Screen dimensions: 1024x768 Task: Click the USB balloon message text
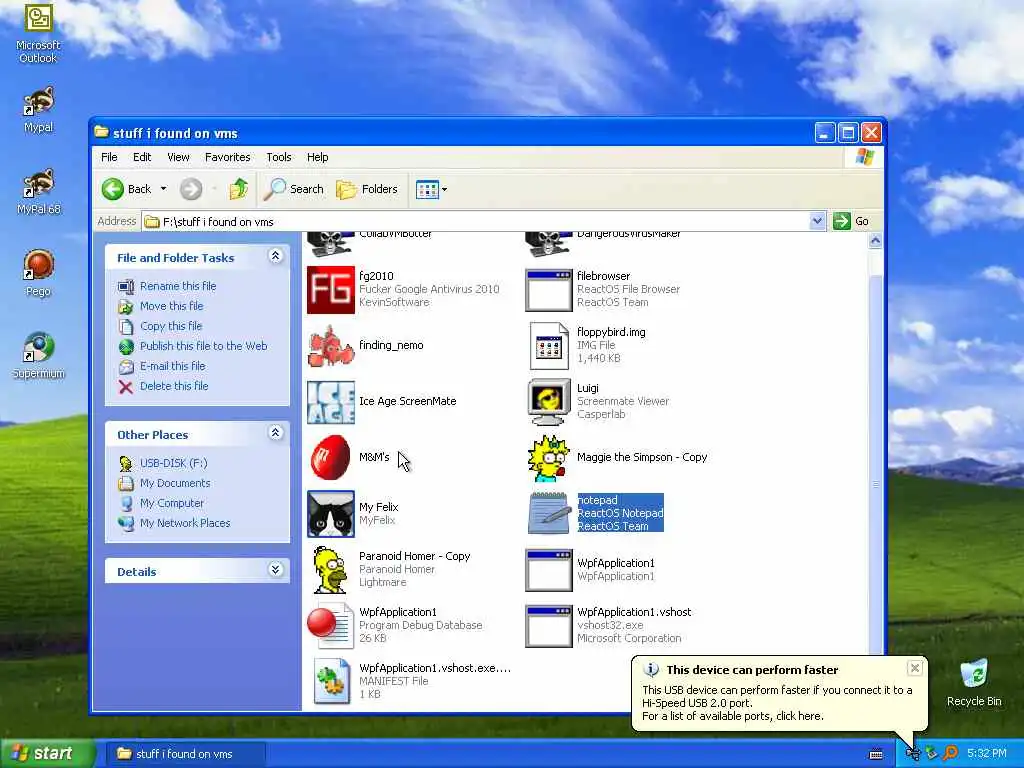[x=777, y=703]
